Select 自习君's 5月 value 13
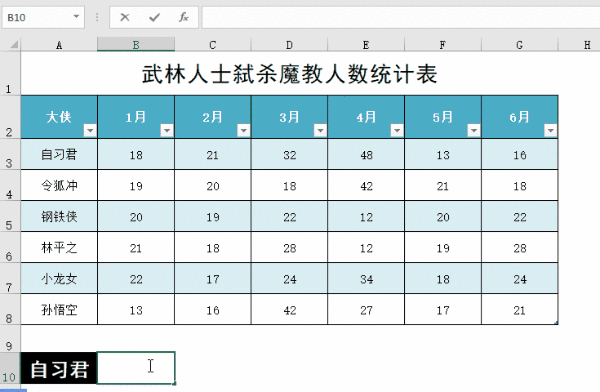 (x=443, y=154)
